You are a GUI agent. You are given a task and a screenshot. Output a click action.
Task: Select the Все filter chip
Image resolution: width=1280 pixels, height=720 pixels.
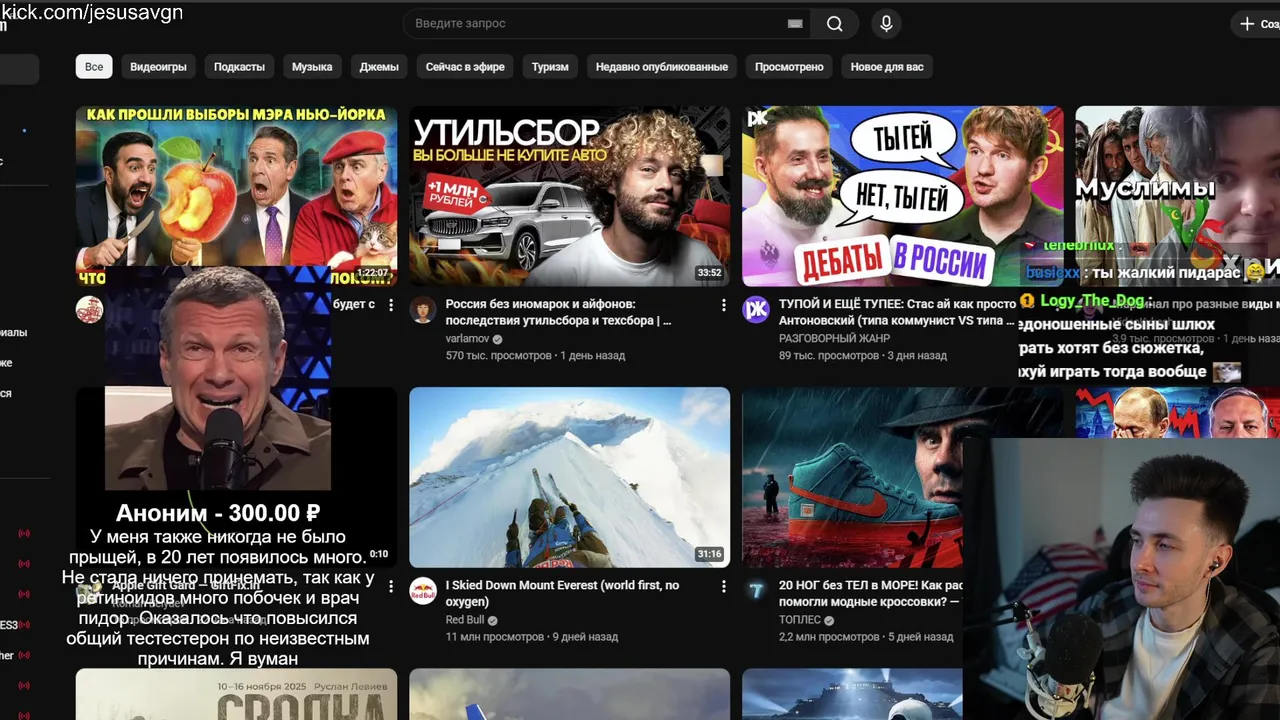94,67
